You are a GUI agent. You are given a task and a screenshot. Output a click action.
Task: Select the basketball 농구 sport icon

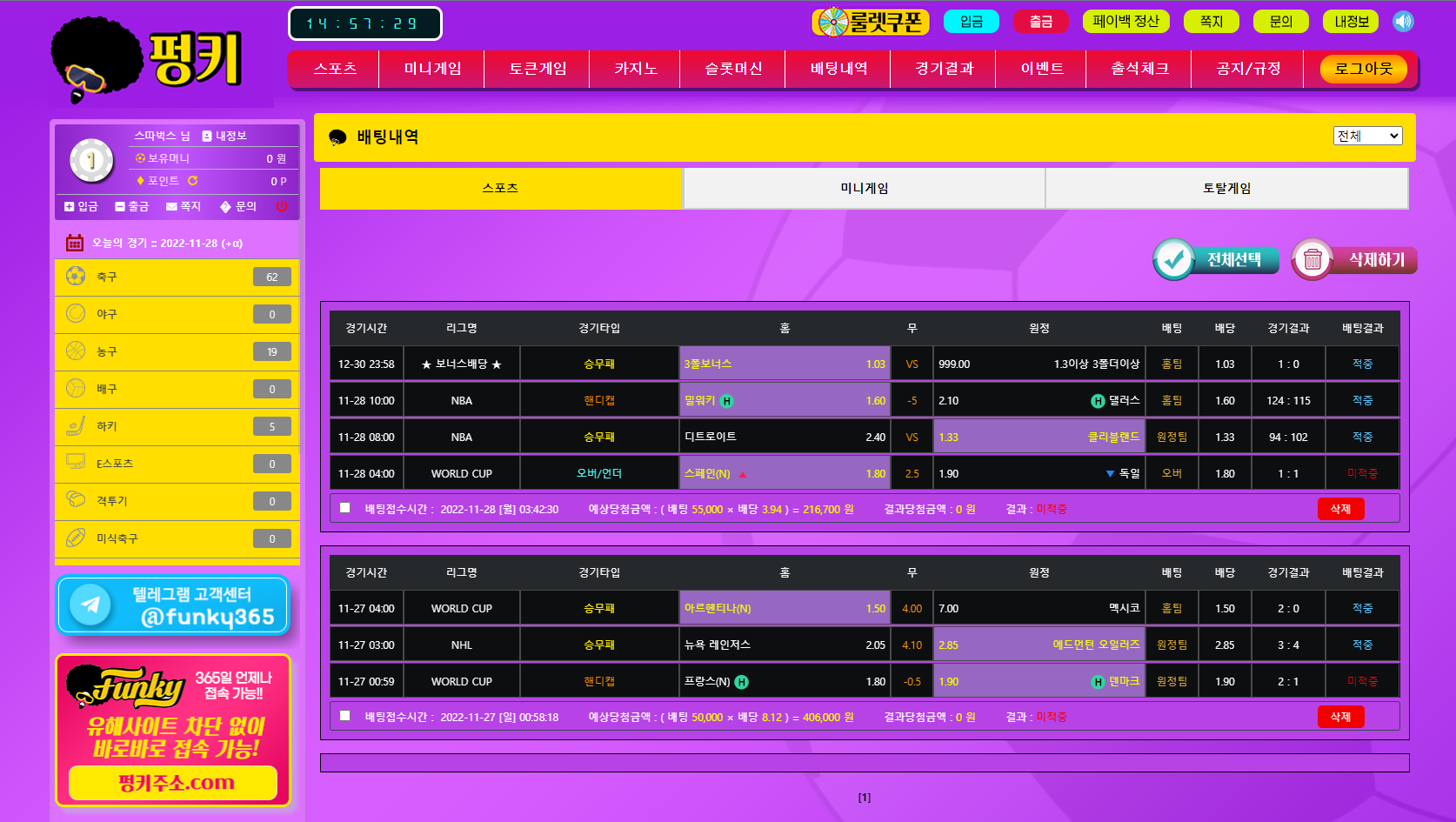click(76, 351)
